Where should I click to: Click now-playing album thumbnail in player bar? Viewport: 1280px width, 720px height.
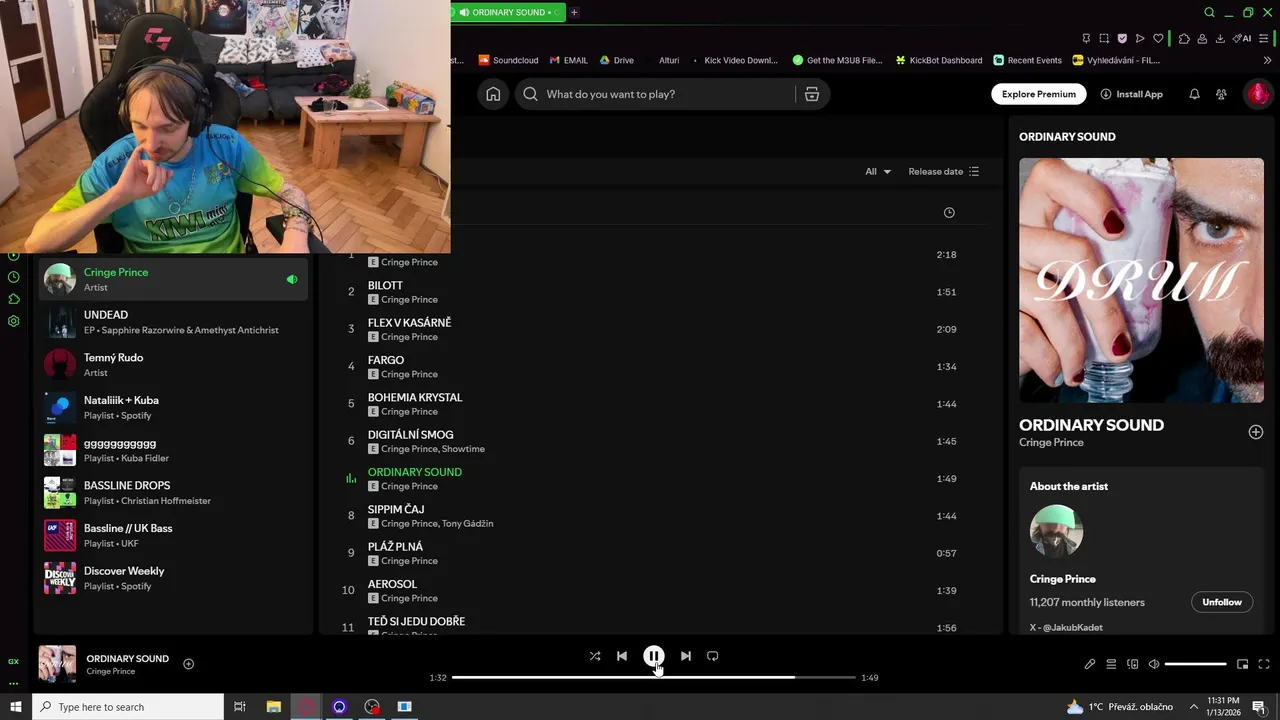coord(57,664)
